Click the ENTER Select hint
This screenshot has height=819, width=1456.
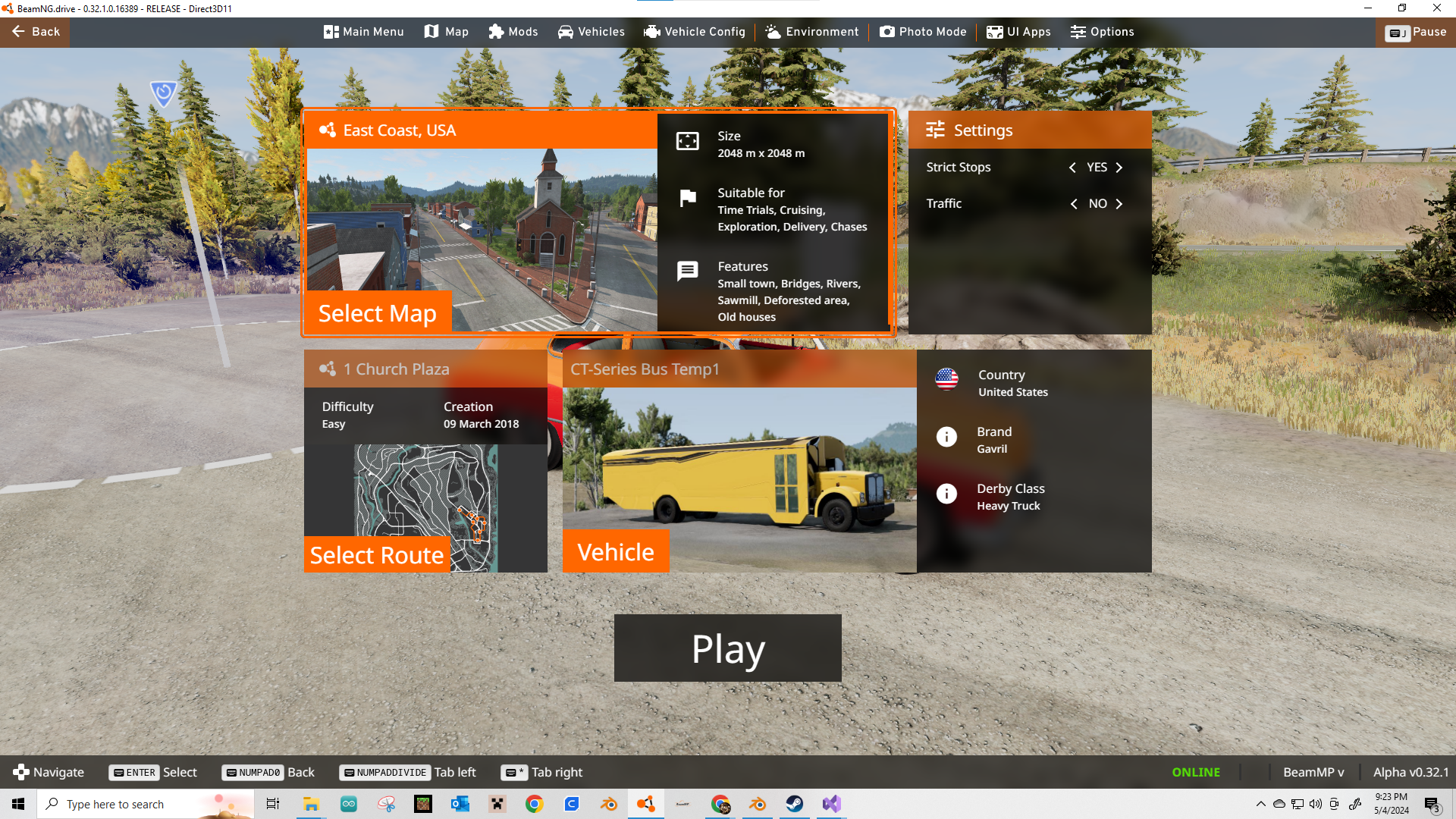pyautogui.click(x=153, y=772)
